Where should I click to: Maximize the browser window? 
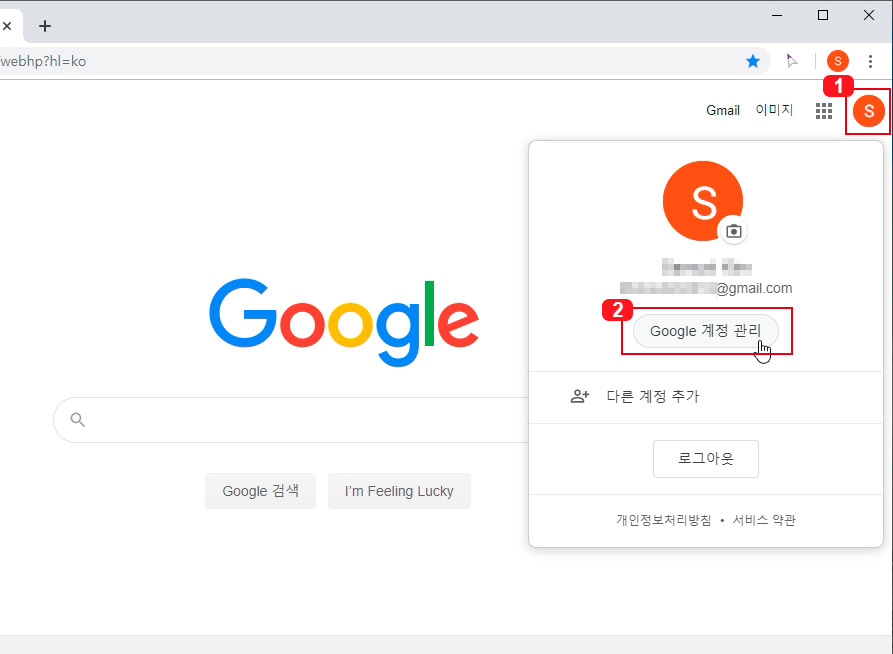click(x=823, y=15)
